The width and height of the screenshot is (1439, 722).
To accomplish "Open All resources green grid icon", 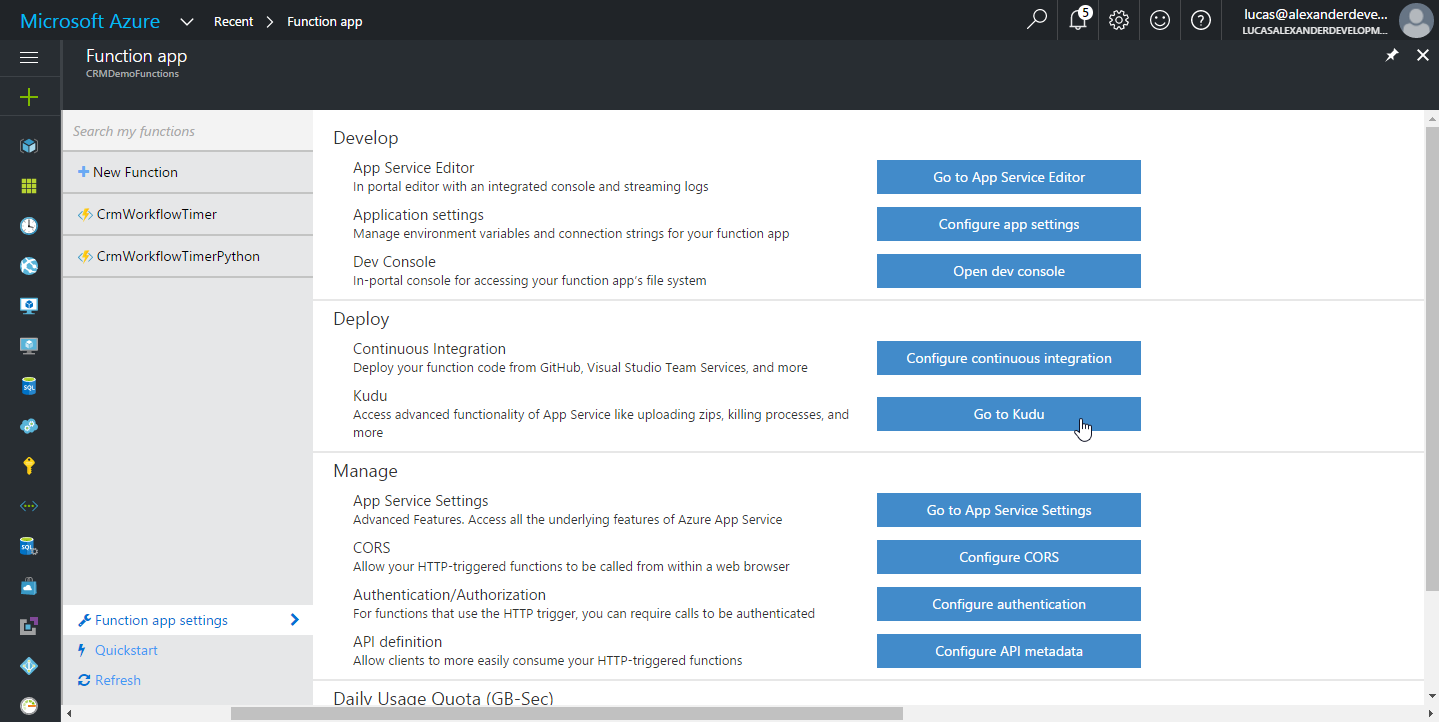I will tap(29, 186).
